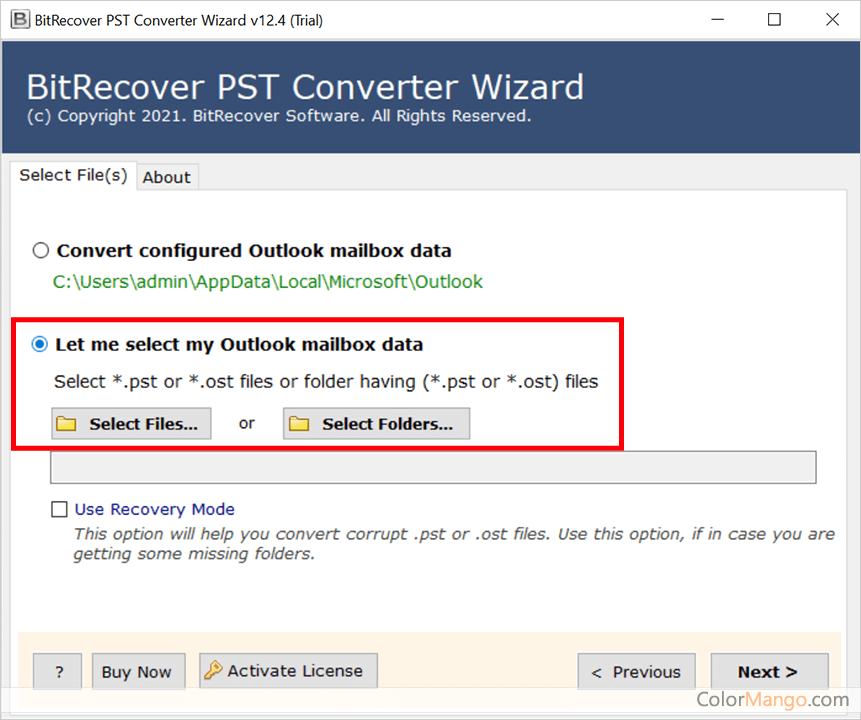Enable the Use Recovery Mode checkbox

point(59,509)
